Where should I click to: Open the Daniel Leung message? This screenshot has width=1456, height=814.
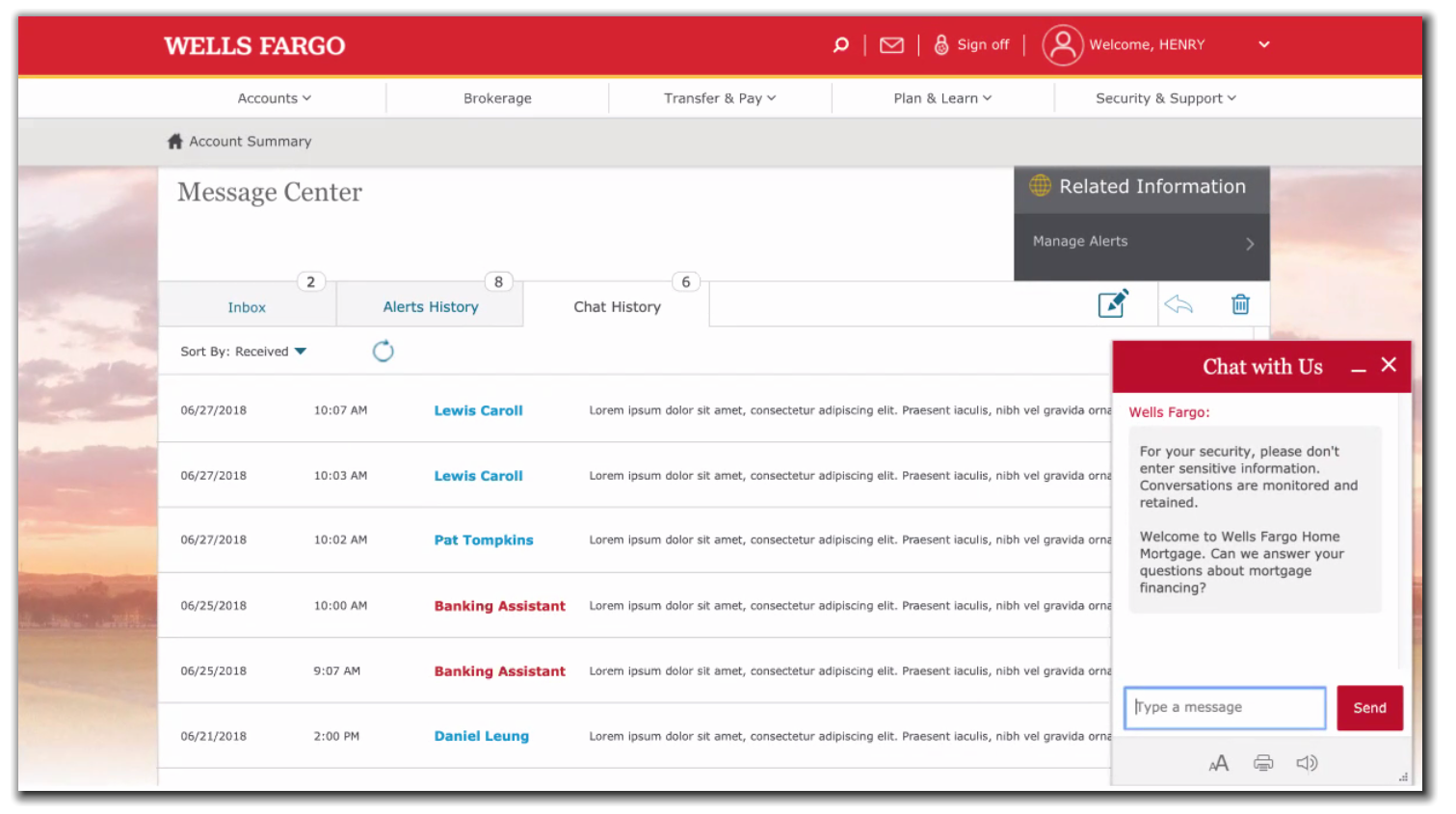click(x=481, y=736)
